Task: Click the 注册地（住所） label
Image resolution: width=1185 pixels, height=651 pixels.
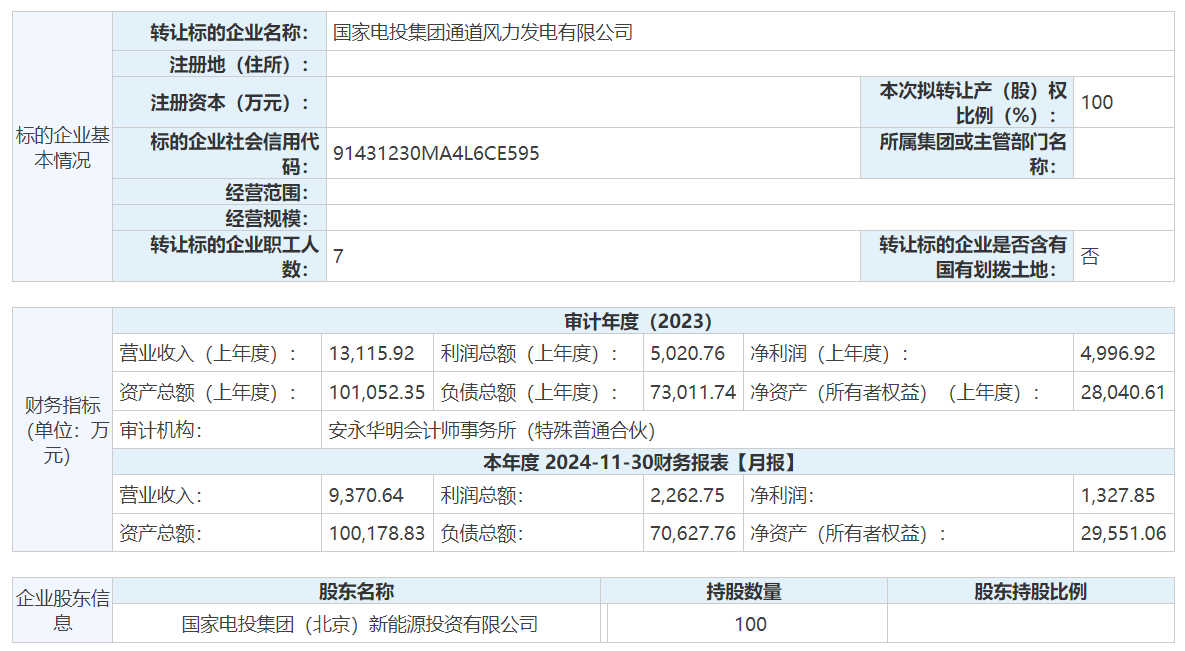Action: tap(239, 64)
